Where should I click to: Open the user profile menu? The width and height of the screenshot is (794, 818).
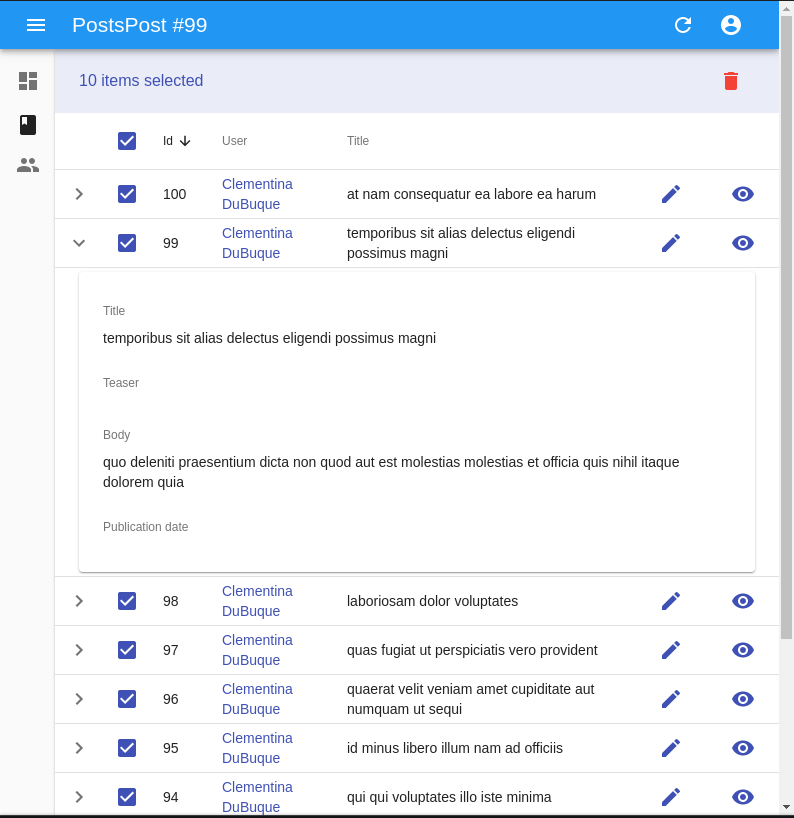[x=731, y=25]
